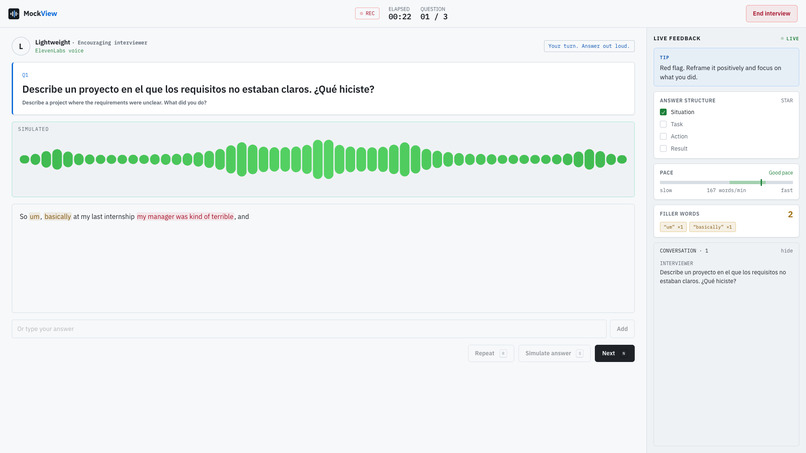Screen dimensions: 806x453
Task: Click the STAR label in Answer Structure
Action: point(786,100)
